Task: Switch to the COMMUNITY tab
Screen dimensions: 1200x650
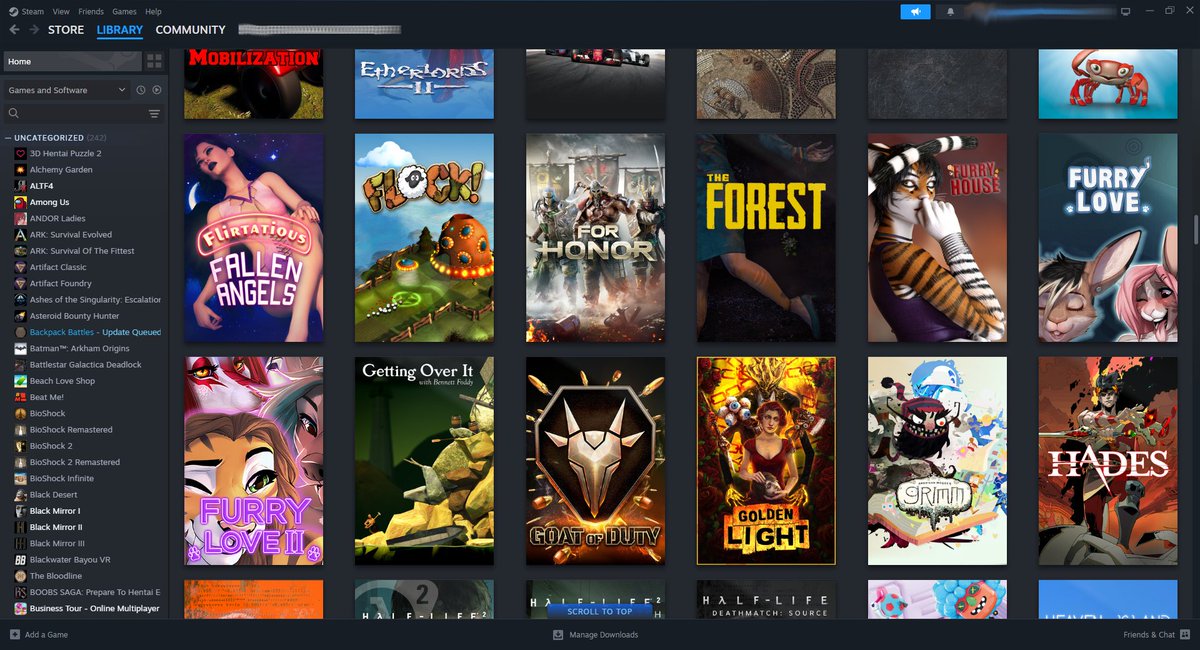Action: click(190, 30)
